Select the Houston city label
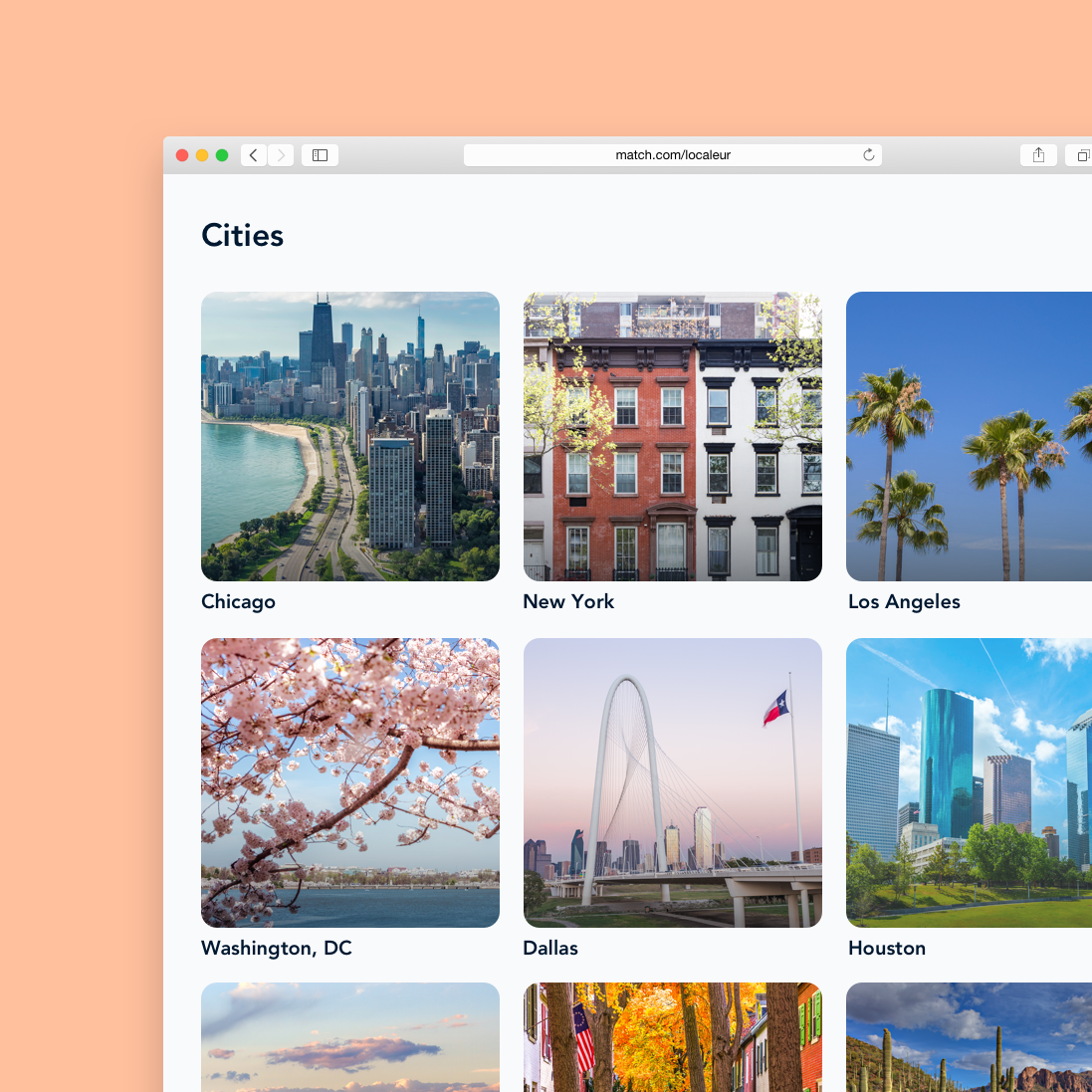The height and width of the screenshot is (1092, 1092). pyautogui.click(x=887, y=948)
